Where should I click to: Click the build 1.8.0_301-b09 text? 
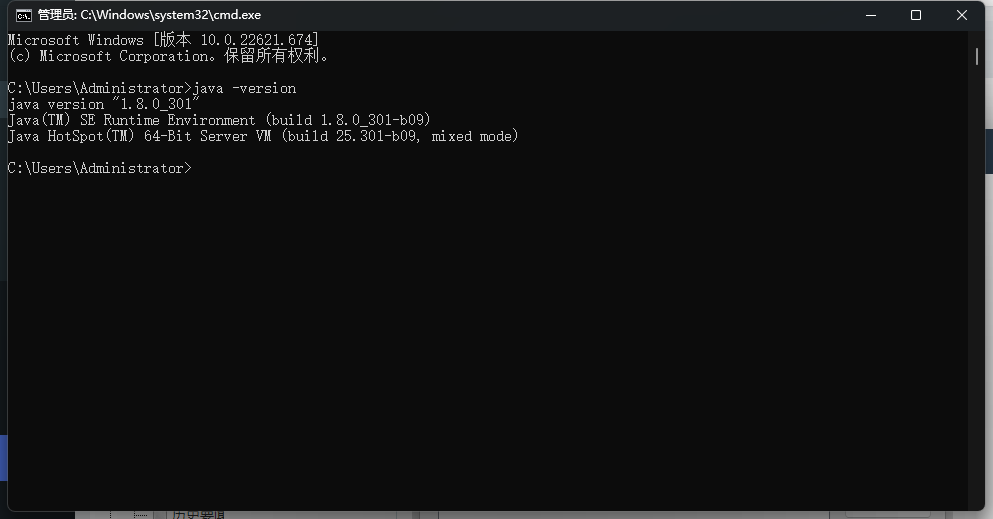348,120
